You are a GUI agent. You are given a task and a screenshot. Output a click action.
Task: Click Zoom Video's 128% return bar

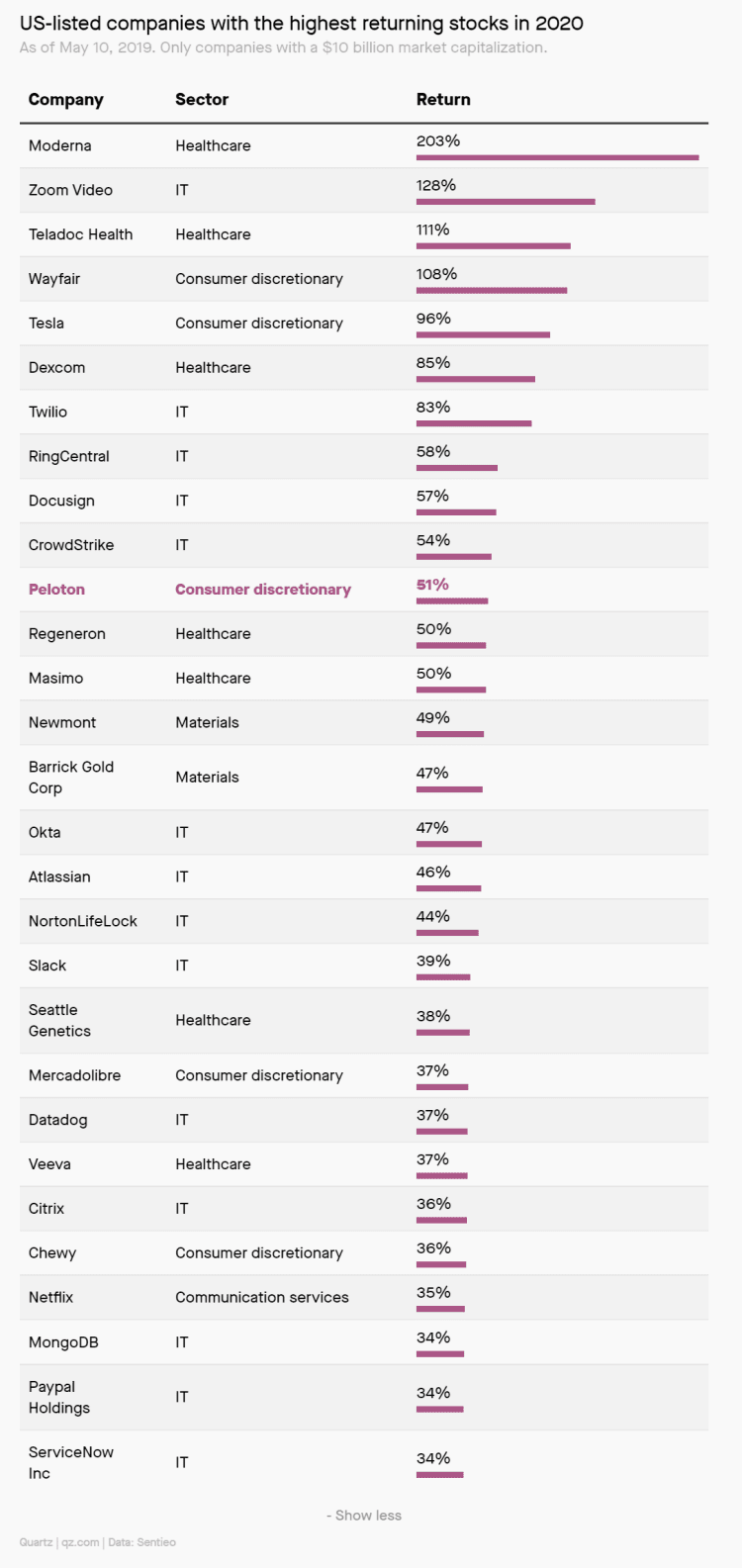click(506, 202)
